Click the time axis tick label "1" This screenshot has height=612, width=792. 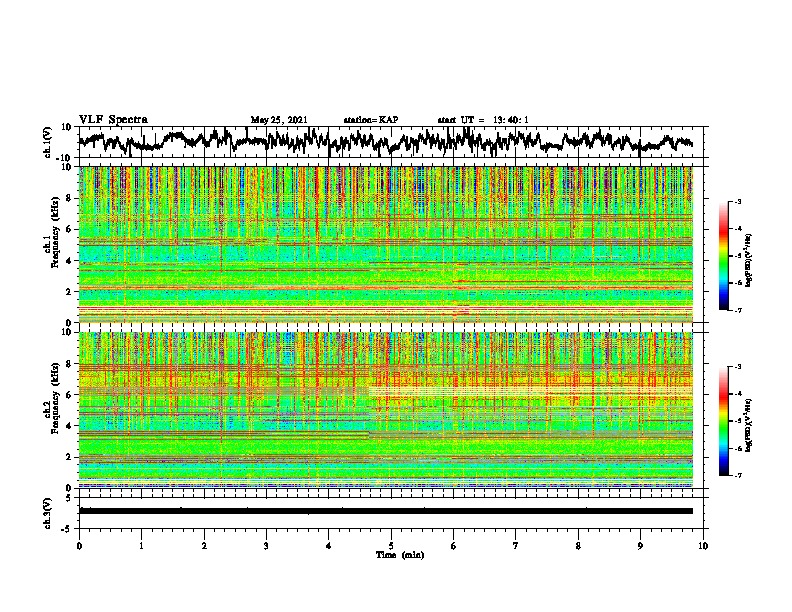click(141, 545)
